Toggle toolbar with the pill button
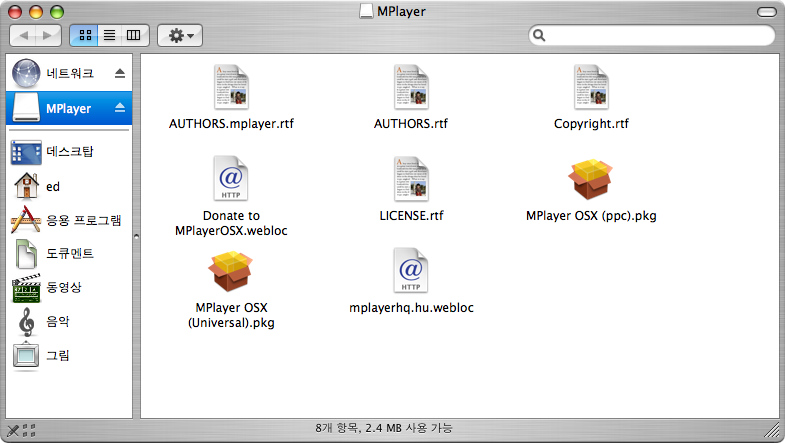The width and height of the screenshot is (785, 443). click(766, 12)
